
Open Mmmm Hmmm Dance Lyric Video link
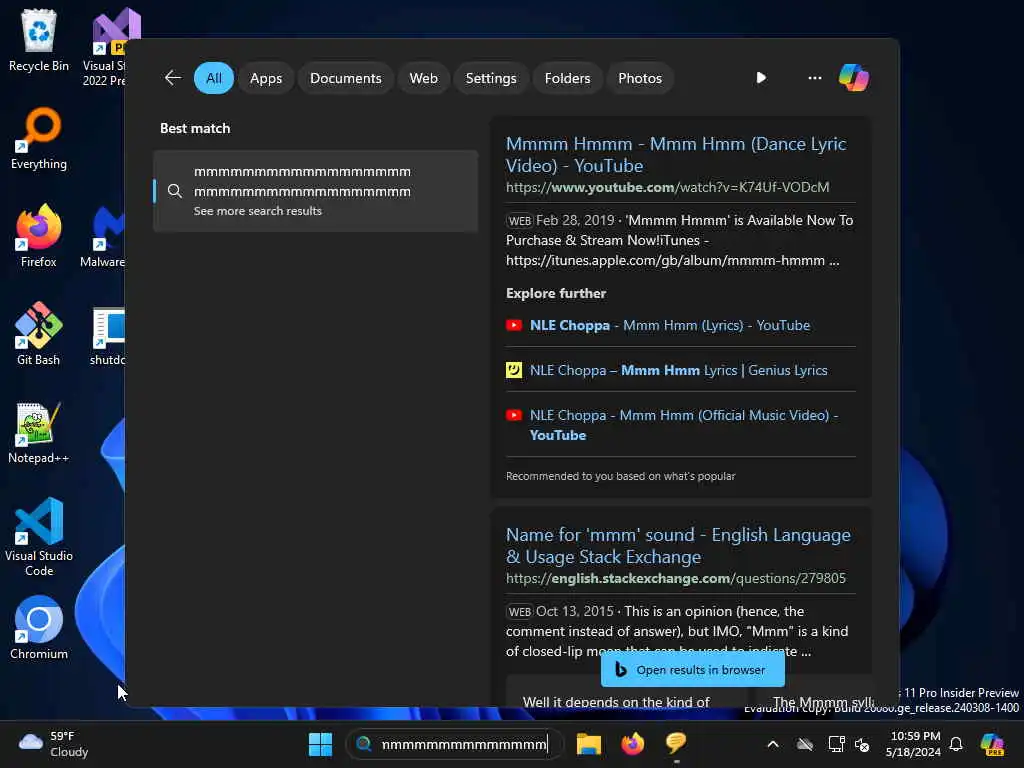coord(676,155)
